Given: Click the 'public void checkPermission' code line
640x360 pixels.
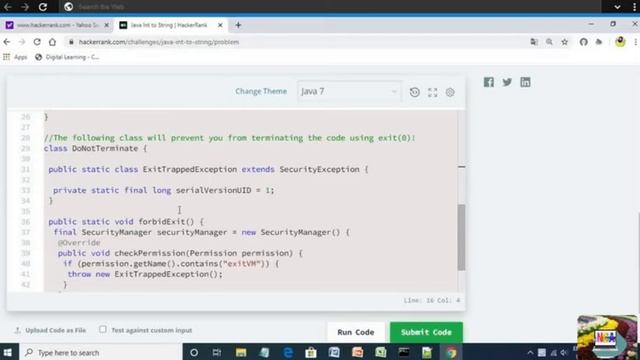Looking at the screenshot, I should click(180, 253).
